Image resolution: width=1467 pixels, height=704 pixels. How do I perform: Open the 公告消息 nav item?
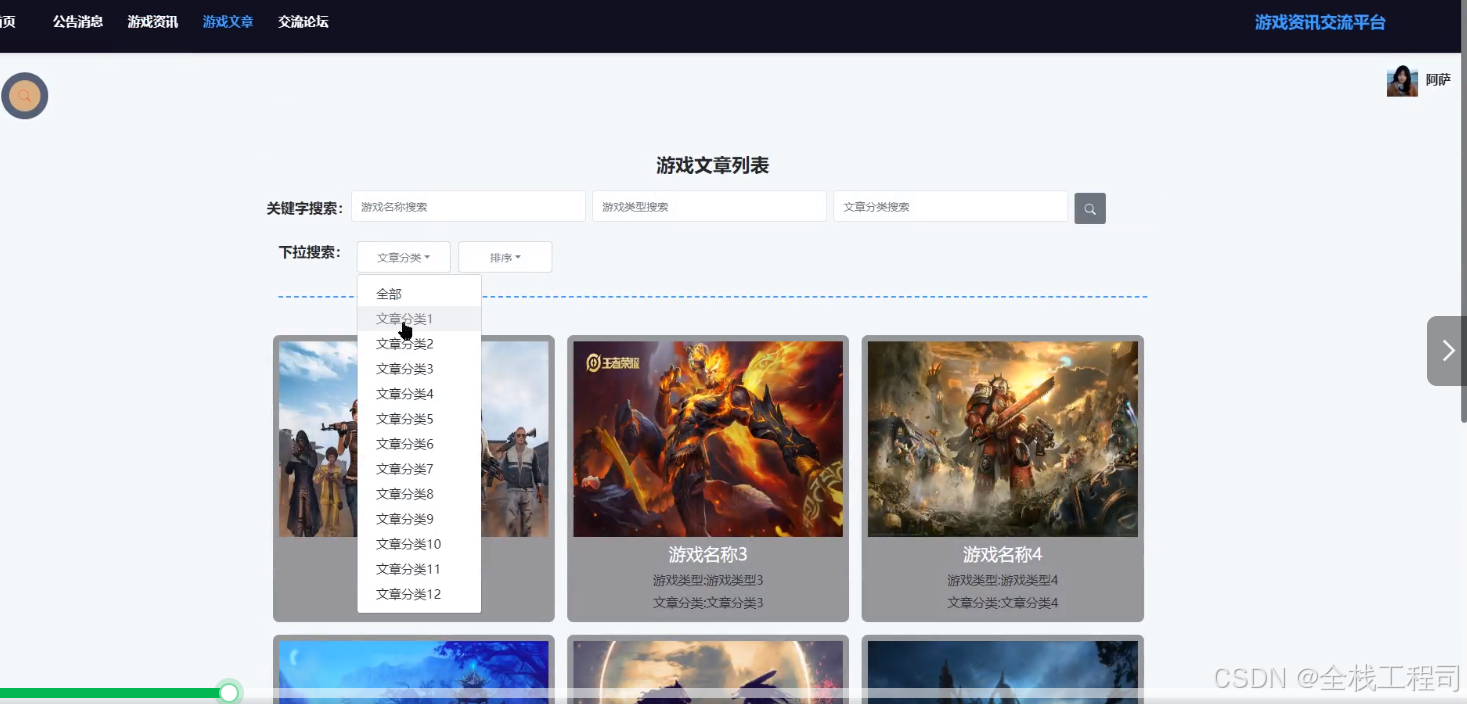click(x=78, y=21)
